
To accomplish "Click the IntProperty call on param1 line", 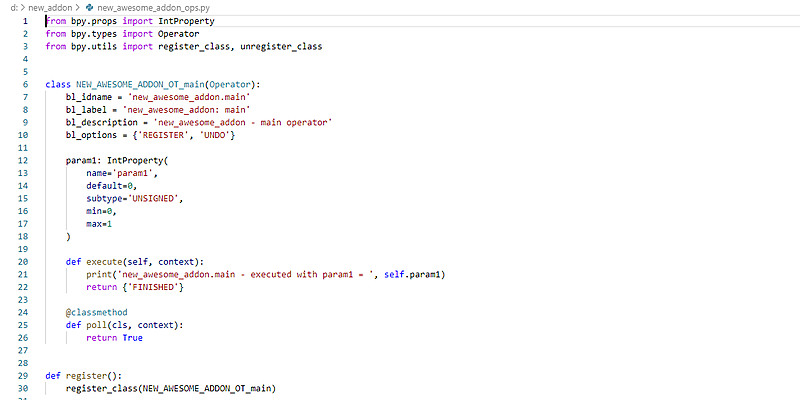I will click(138, 160).
